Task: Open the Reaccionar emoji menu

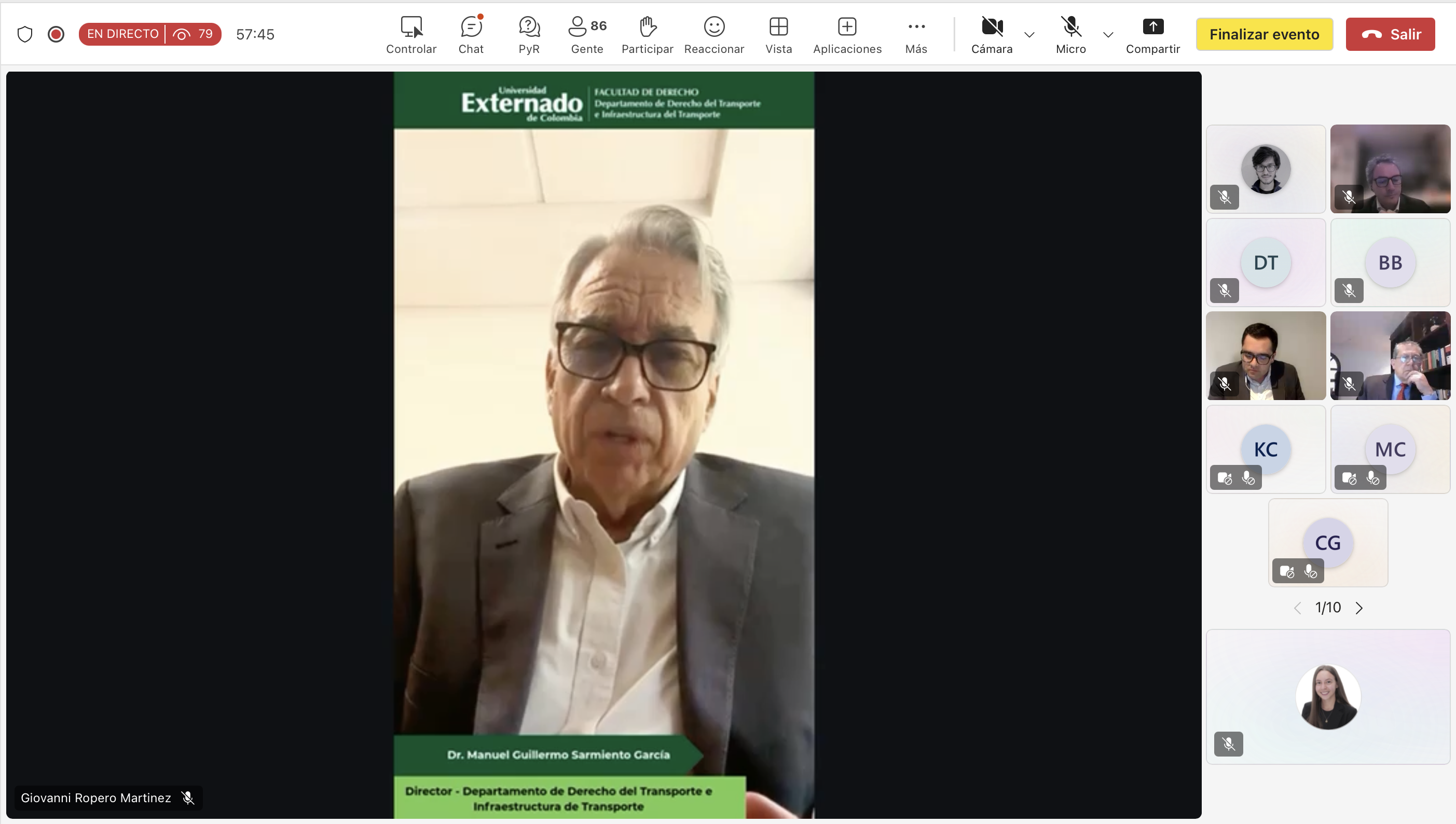Action: pyautogui.click(x=713, y=34)
